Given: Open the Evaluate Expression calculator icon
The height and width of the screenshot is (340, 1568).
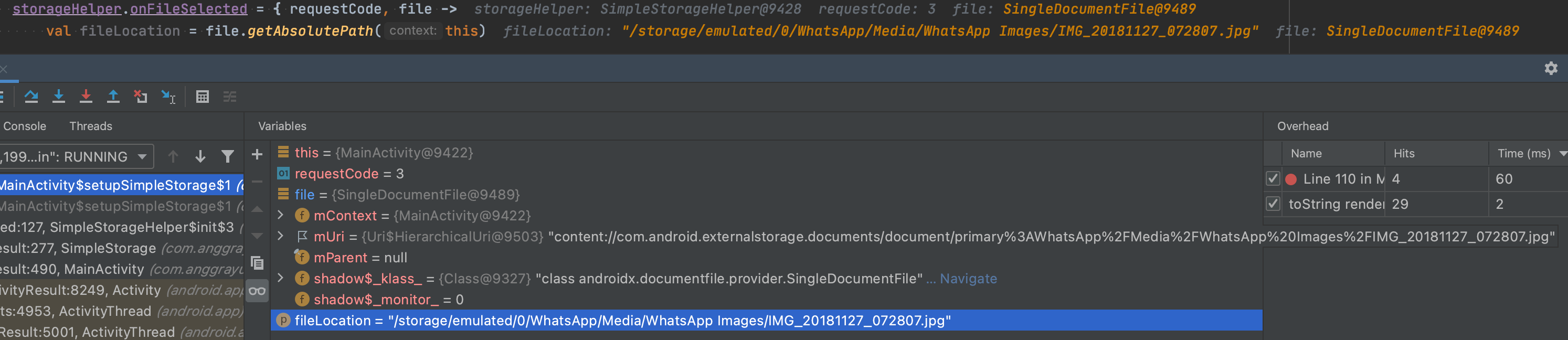Looking at the screenshot, I should point(203,96).
